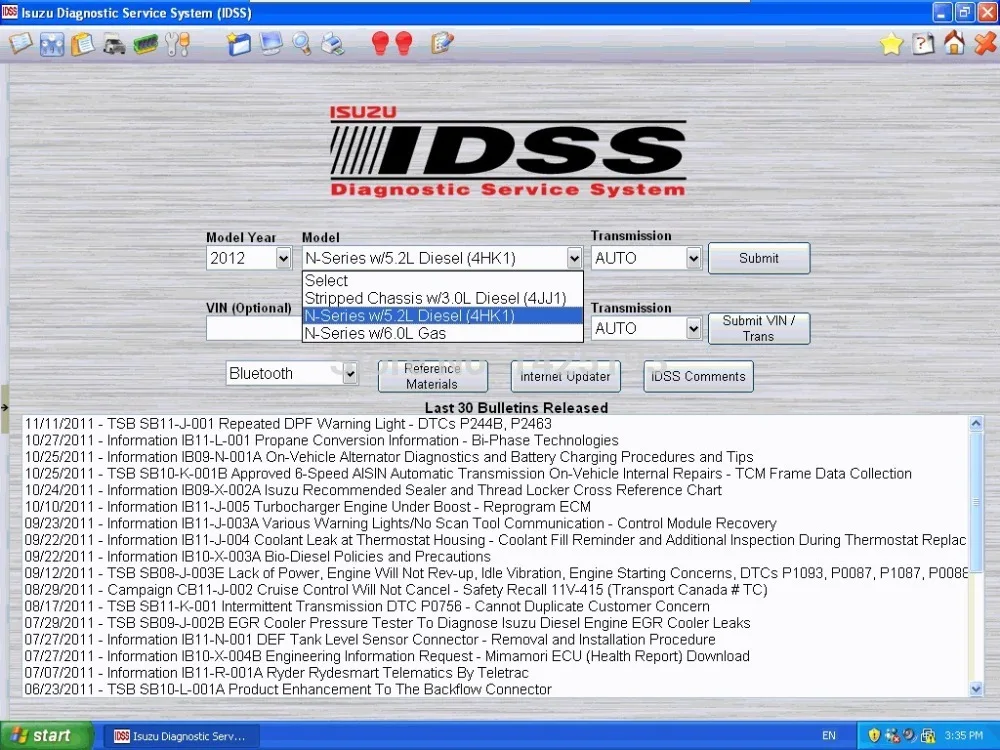This screenshot has height=750, width=1000.
Task: Choose N-Series w/5.2L Diesel (4HK1) option
Action: click(x=443, y=316)
